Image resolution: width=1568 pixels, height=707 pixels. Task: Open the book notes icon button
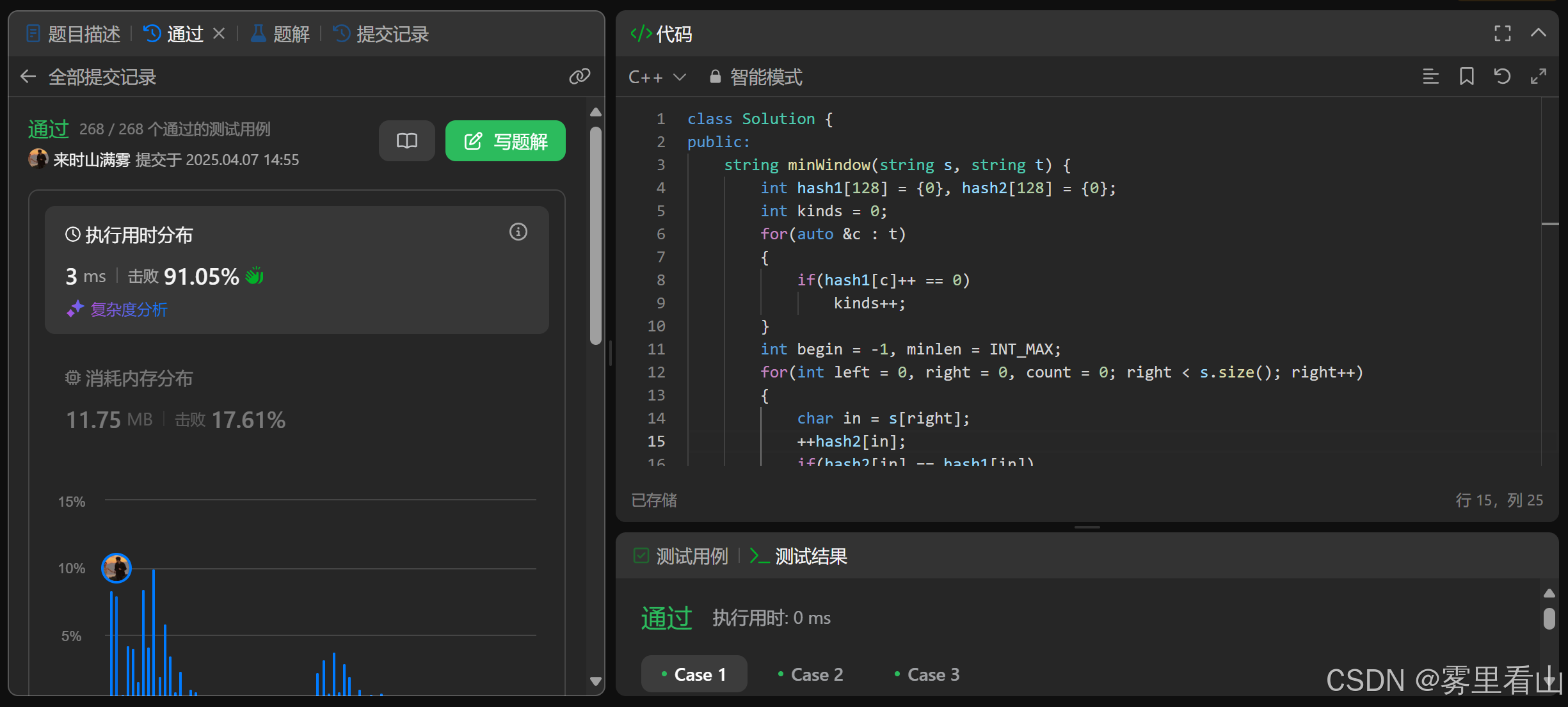406,141
